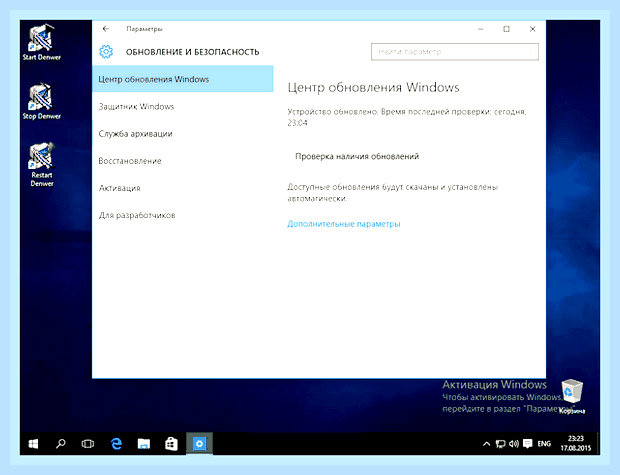Open the Action Center notifications icon
Image resolution: width=620 pixels, height=475 pixels.
[x=527, y=444]
